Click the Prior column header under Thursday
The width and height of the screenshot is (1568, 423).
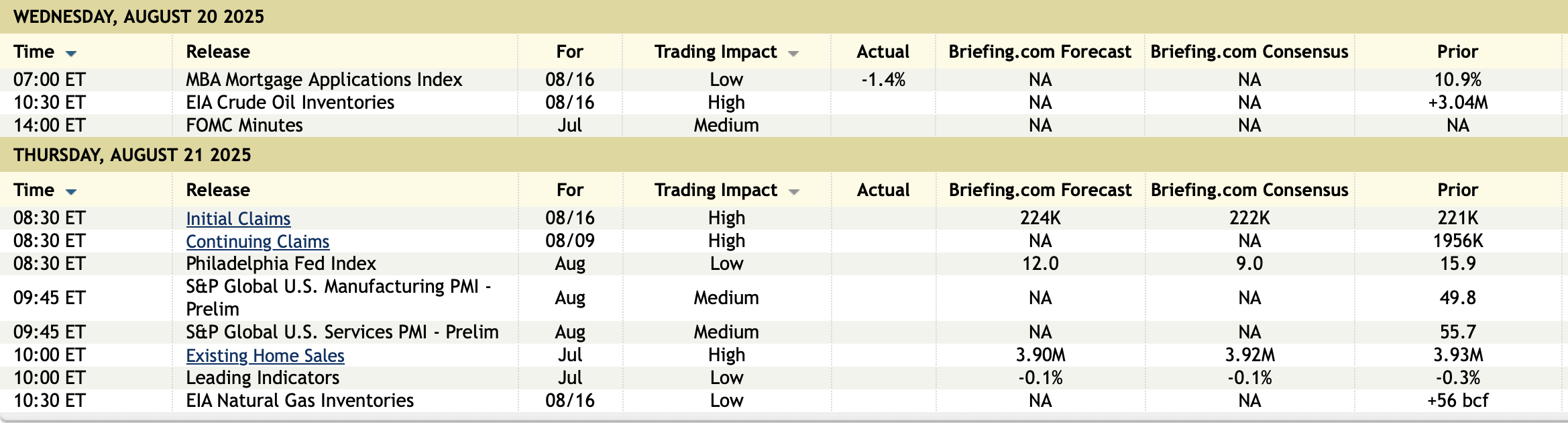[1457, 190]
